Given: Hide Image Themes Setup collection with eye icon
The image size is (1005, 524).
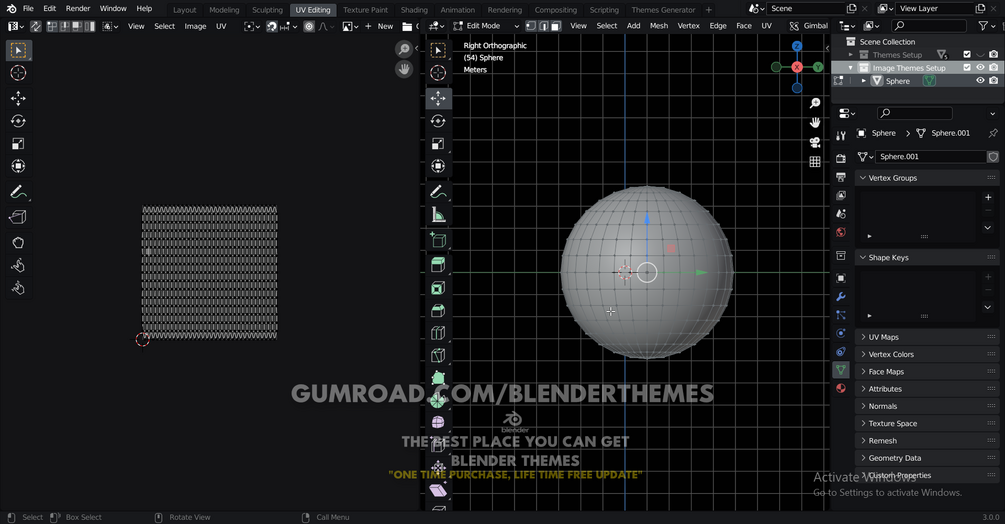Looking at the screenshot, I should [980, 67].
